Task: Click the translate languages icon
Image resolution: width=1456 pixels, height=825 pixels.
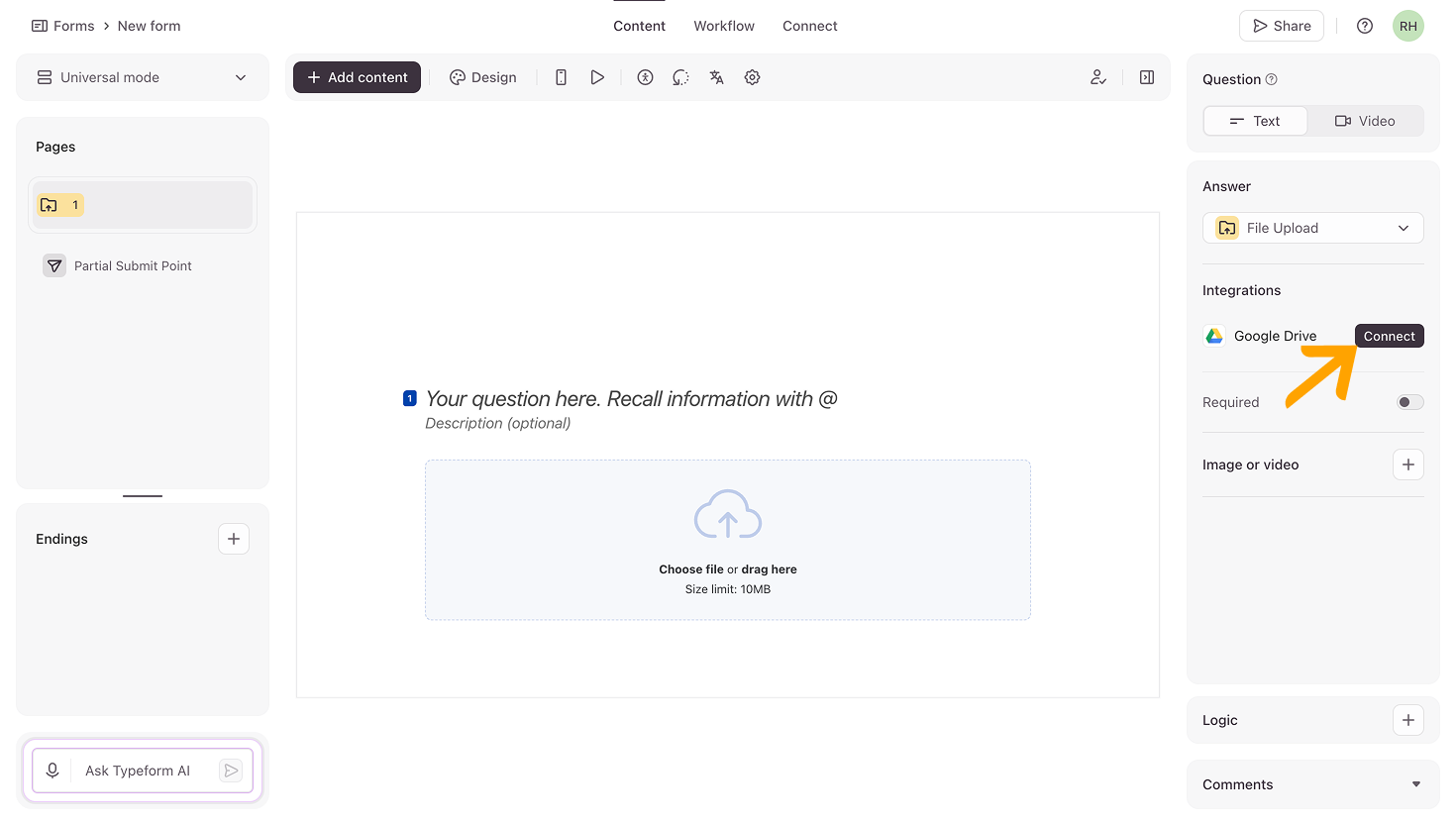Action: [716, 77]
